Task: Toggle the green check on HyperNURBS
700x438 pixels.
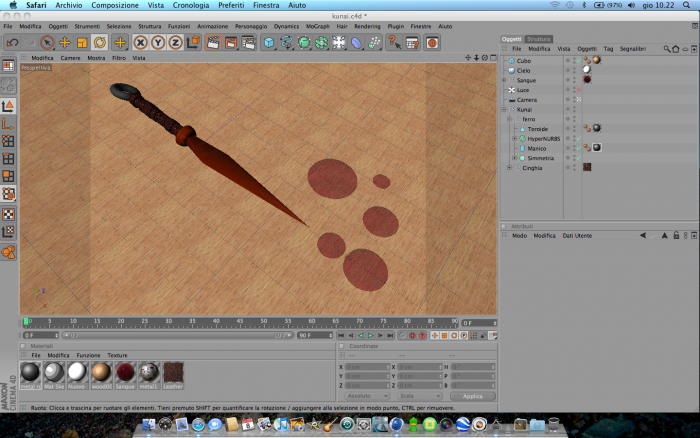Action: point(579,139)
